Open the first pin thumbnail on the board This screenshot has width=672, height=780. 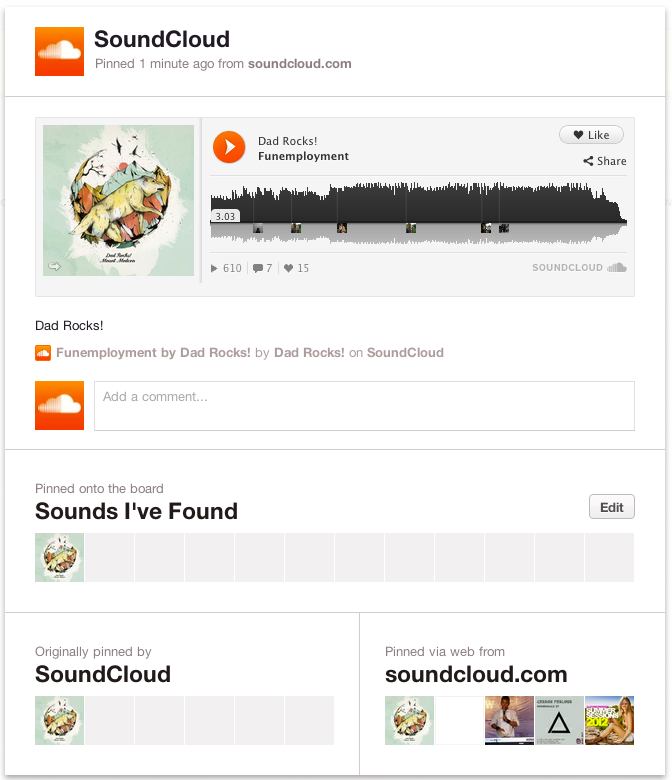pyautogui.click(x=59, y=557)
